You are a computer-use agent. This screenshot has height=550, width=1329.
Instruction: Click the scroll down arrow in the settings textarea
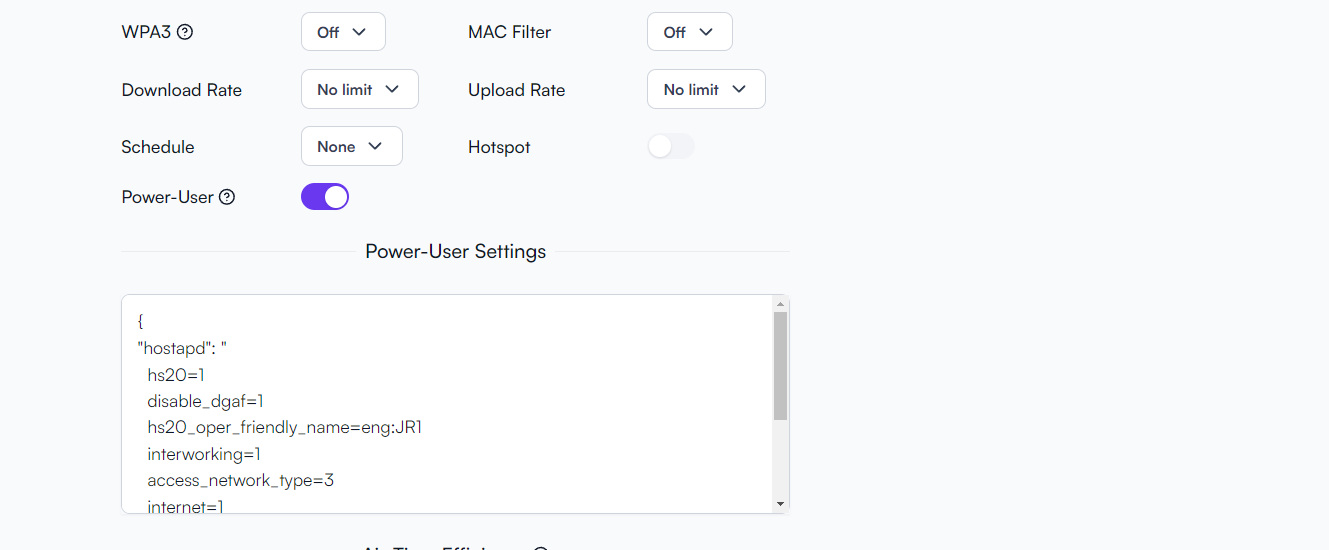[781, 504]
